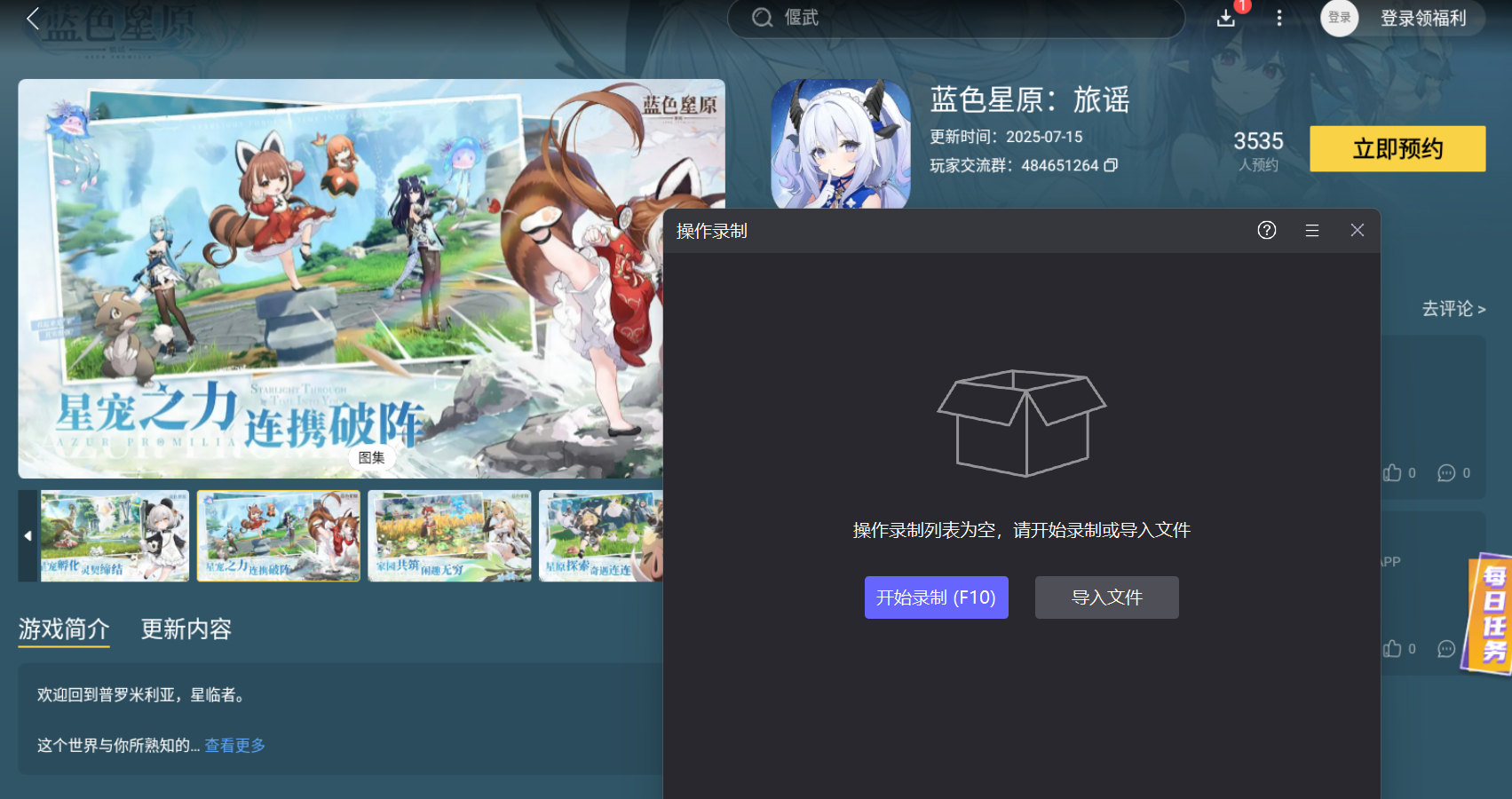This screenshot has width=1512, height=799.
Task: Open the 每日任务 daily tasks badge
Action: pyautogui.click(x=1490, y=613)
